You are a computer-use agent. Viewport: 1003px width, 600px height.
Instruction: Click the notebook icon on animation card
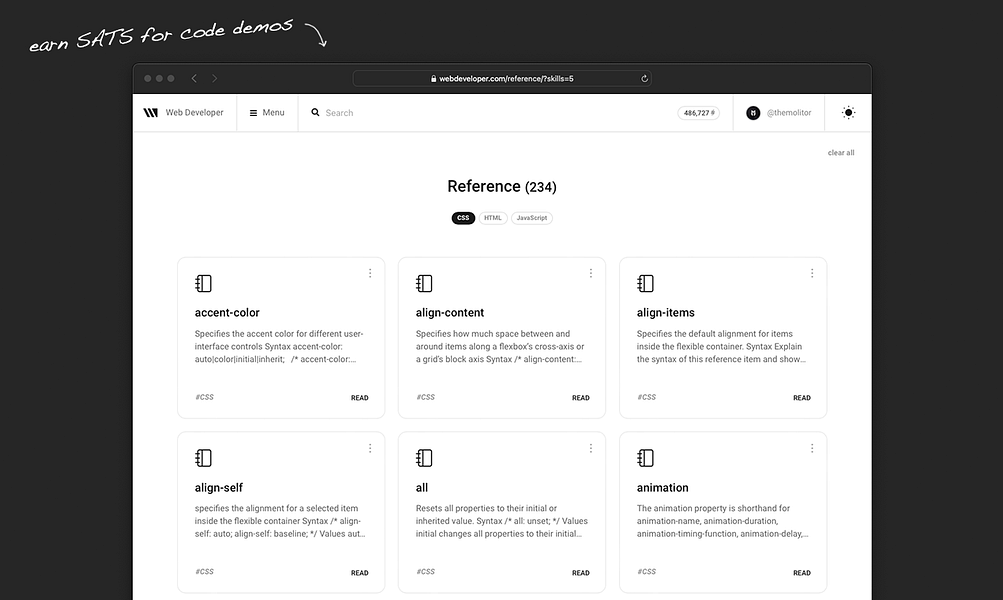click(645, 458)
